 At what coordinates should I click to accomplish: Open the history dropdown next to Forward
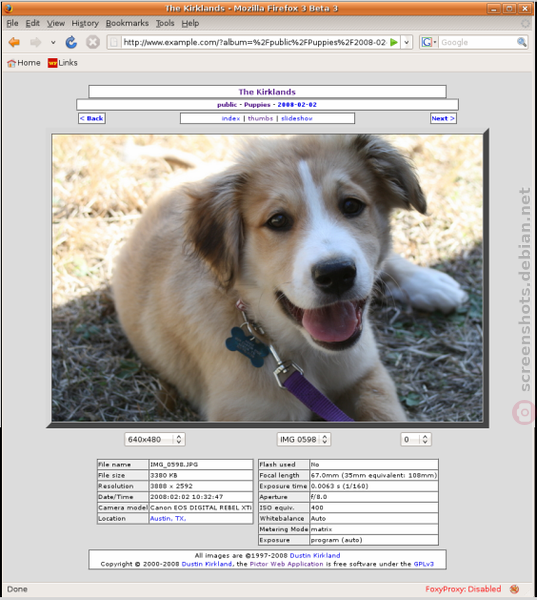[53, 42]
